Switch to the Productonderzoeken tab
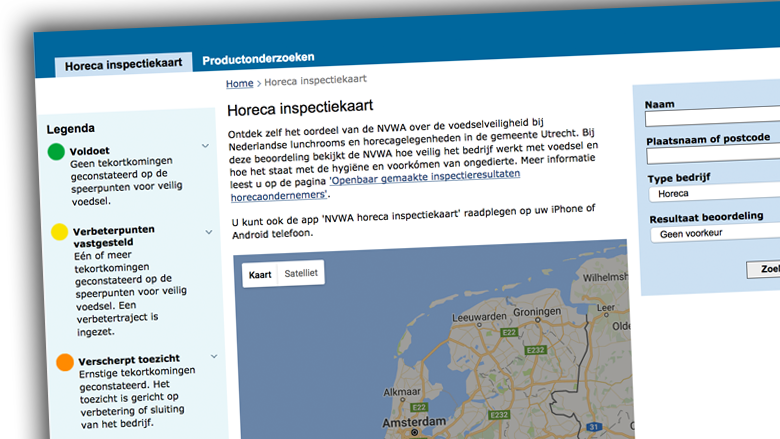 click(x=258, y=59)
